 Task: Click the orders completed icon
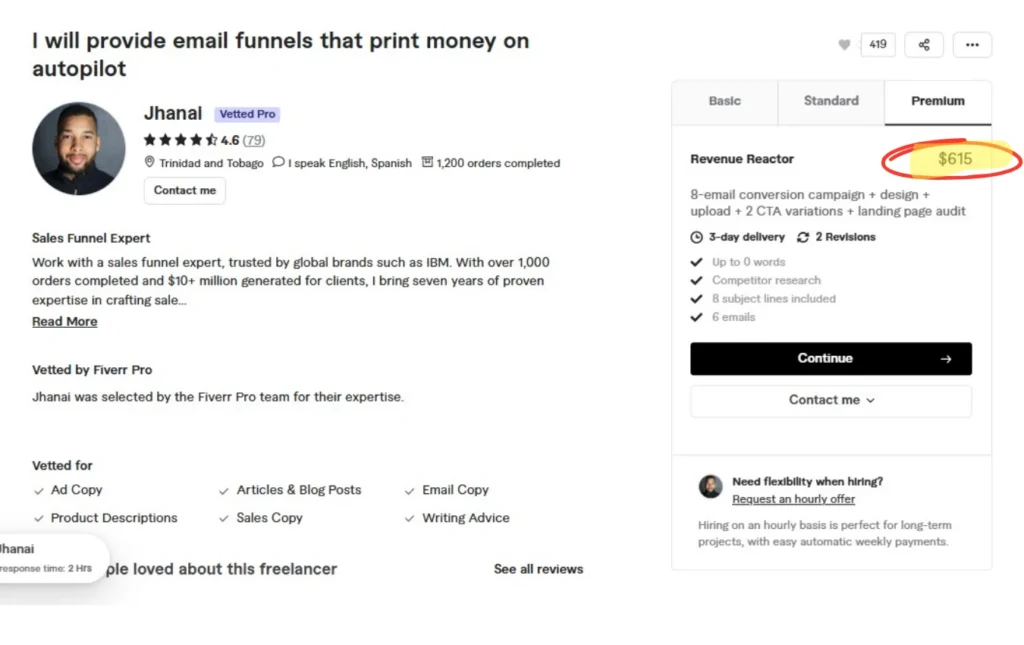(x=427, y=162)
